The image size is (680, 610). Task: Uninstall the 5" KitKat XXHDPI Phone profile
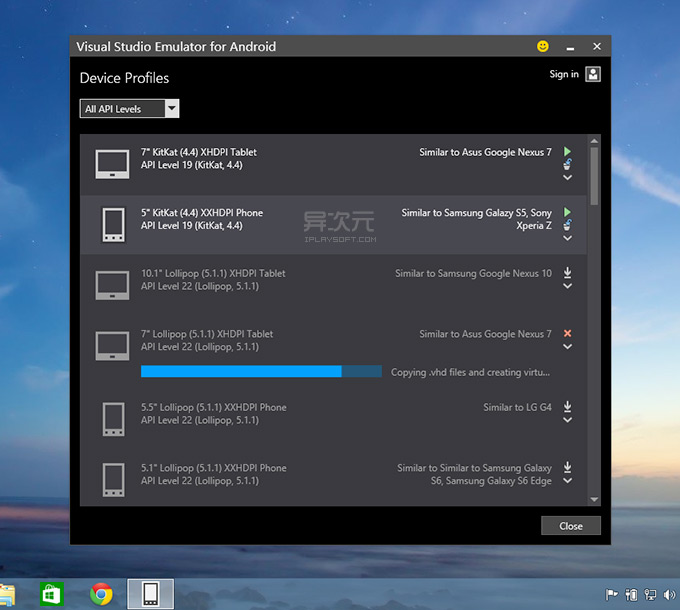pyautogui.click(x=567, y=225)
